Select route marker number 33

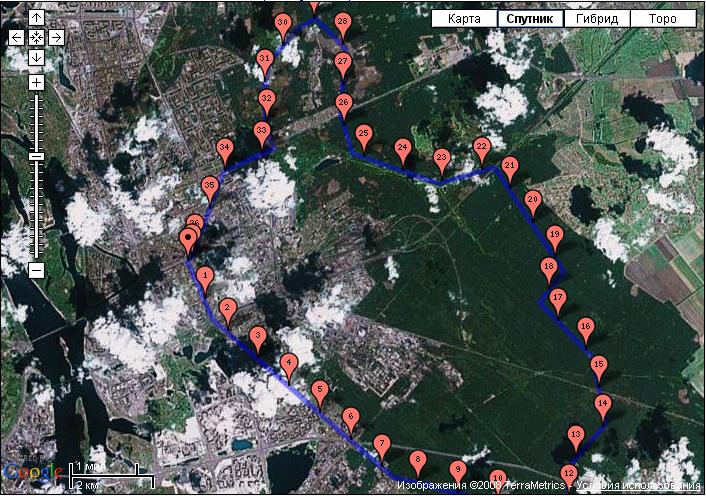click(262, 131)
